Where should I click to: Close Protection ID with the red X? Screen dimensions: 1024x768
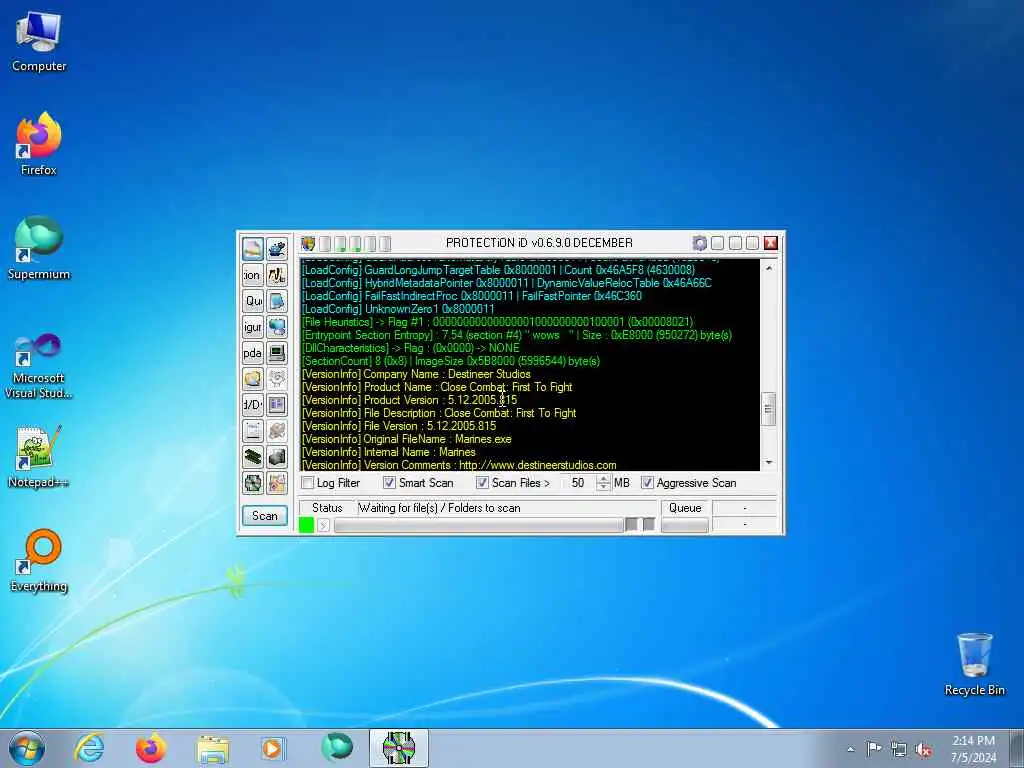pyautogui.click(x=771, y=244)
